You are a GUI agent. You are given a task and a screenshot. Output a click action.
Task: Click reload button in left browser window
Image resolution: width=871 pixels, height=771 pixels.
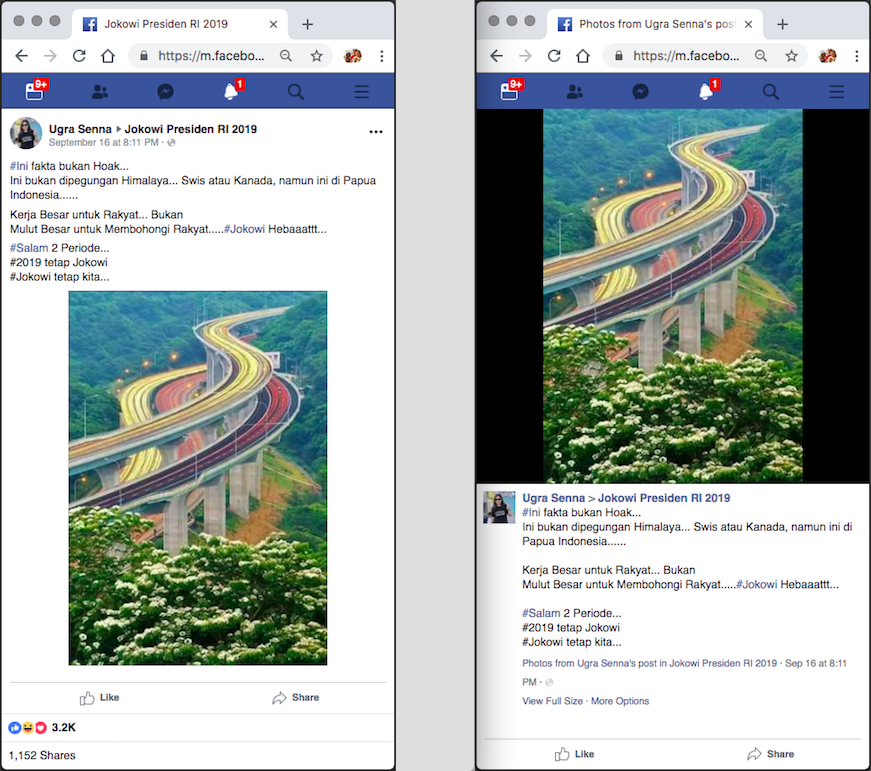(x=79, y=56)
